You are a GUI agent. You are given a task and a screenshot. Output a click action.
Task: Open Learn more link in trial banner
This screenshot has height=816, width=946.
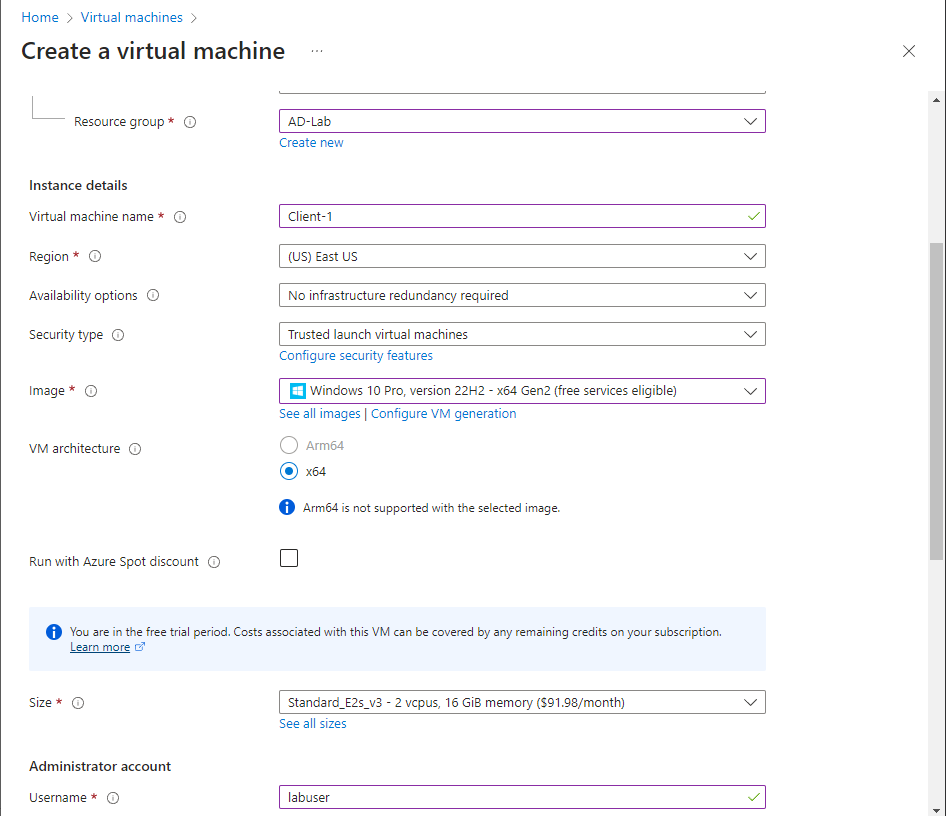click(100, 647)
